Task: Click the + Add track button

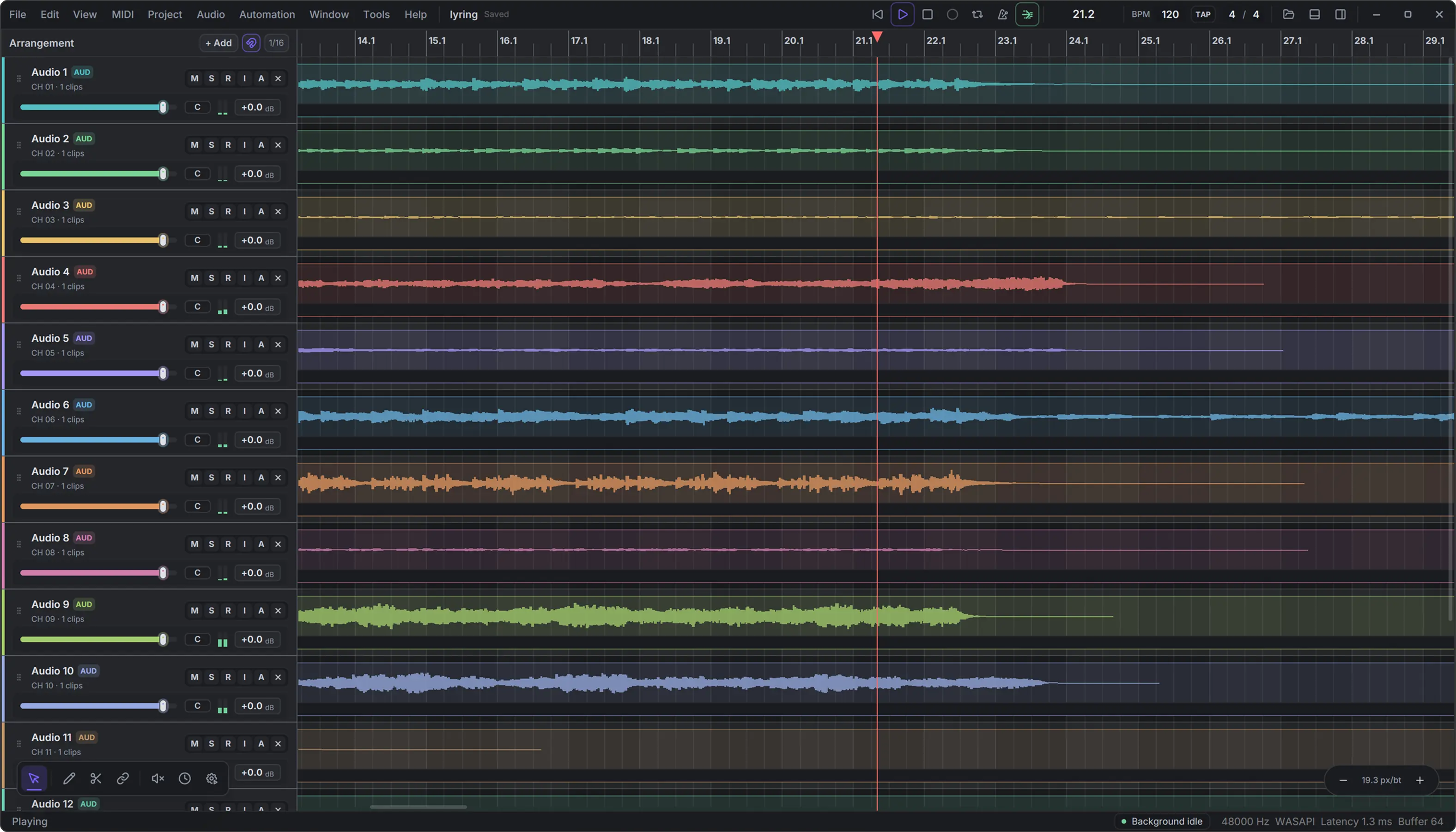Action: [x=219, y=43]
